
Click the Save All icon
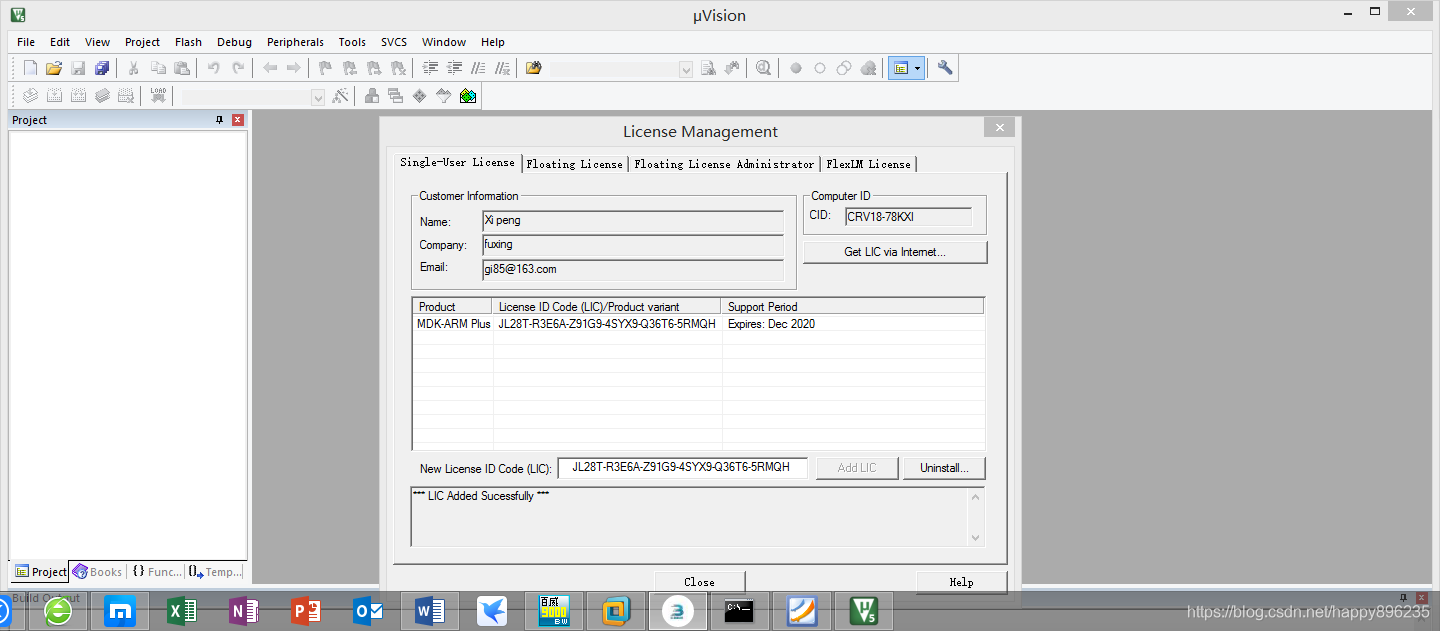102,68
